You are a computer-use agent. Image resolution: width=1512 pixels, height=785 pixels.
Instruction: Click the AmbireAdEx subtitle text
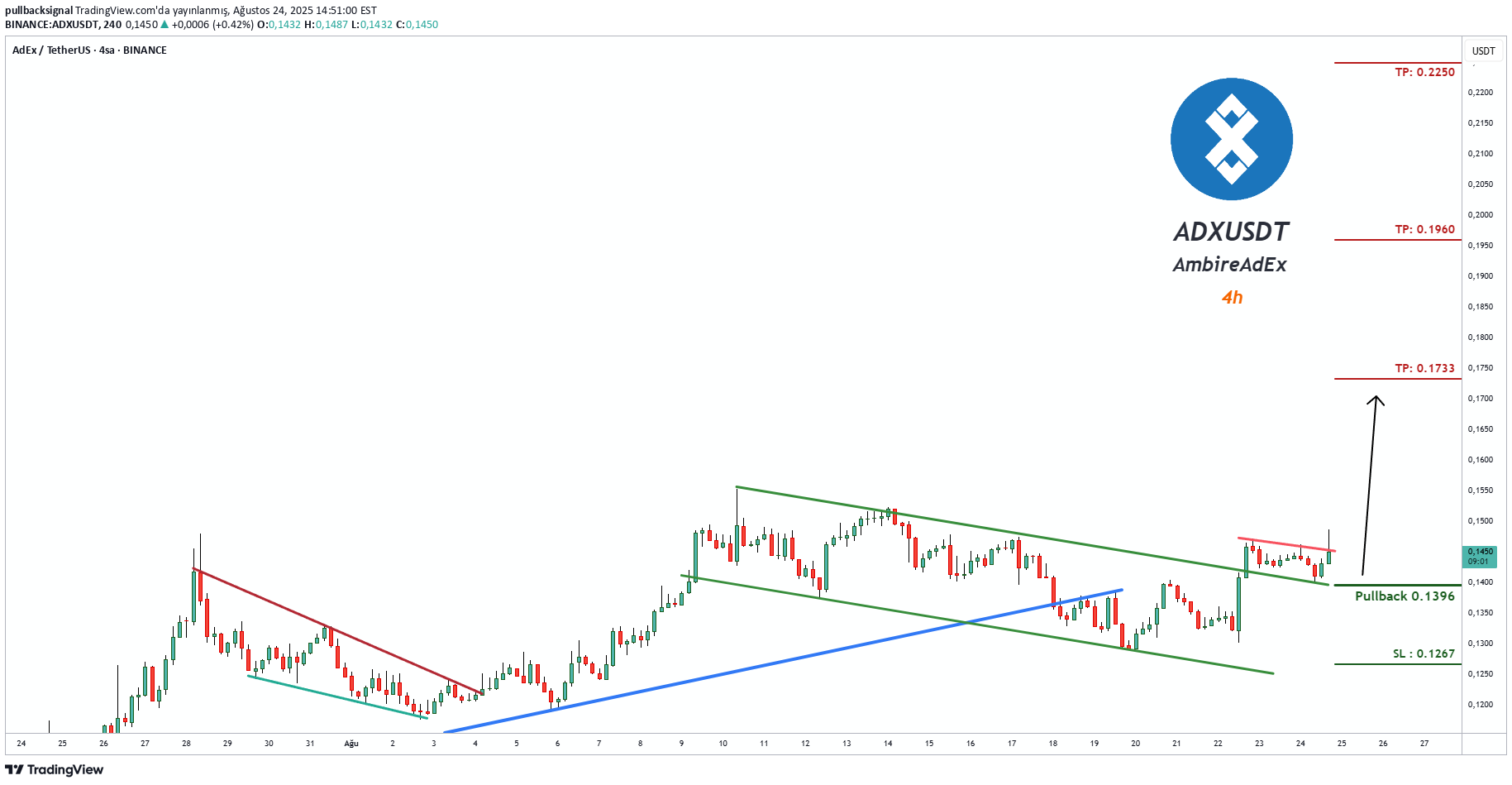coord(1229,265)
